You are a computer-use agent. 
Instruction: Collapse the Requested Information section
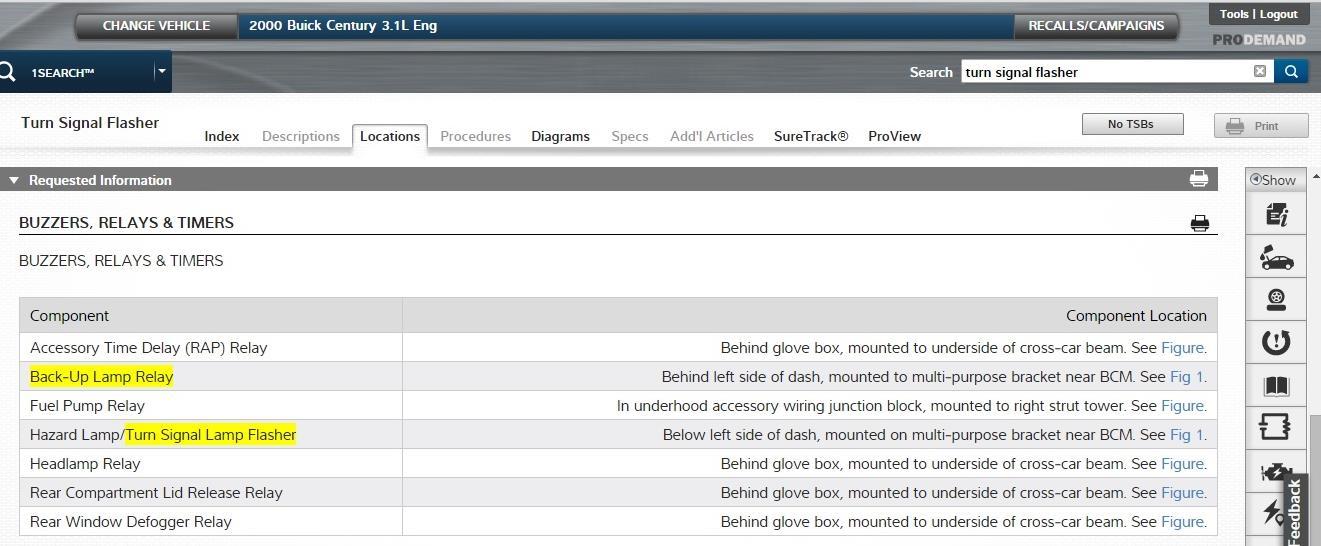click(13, 180)
